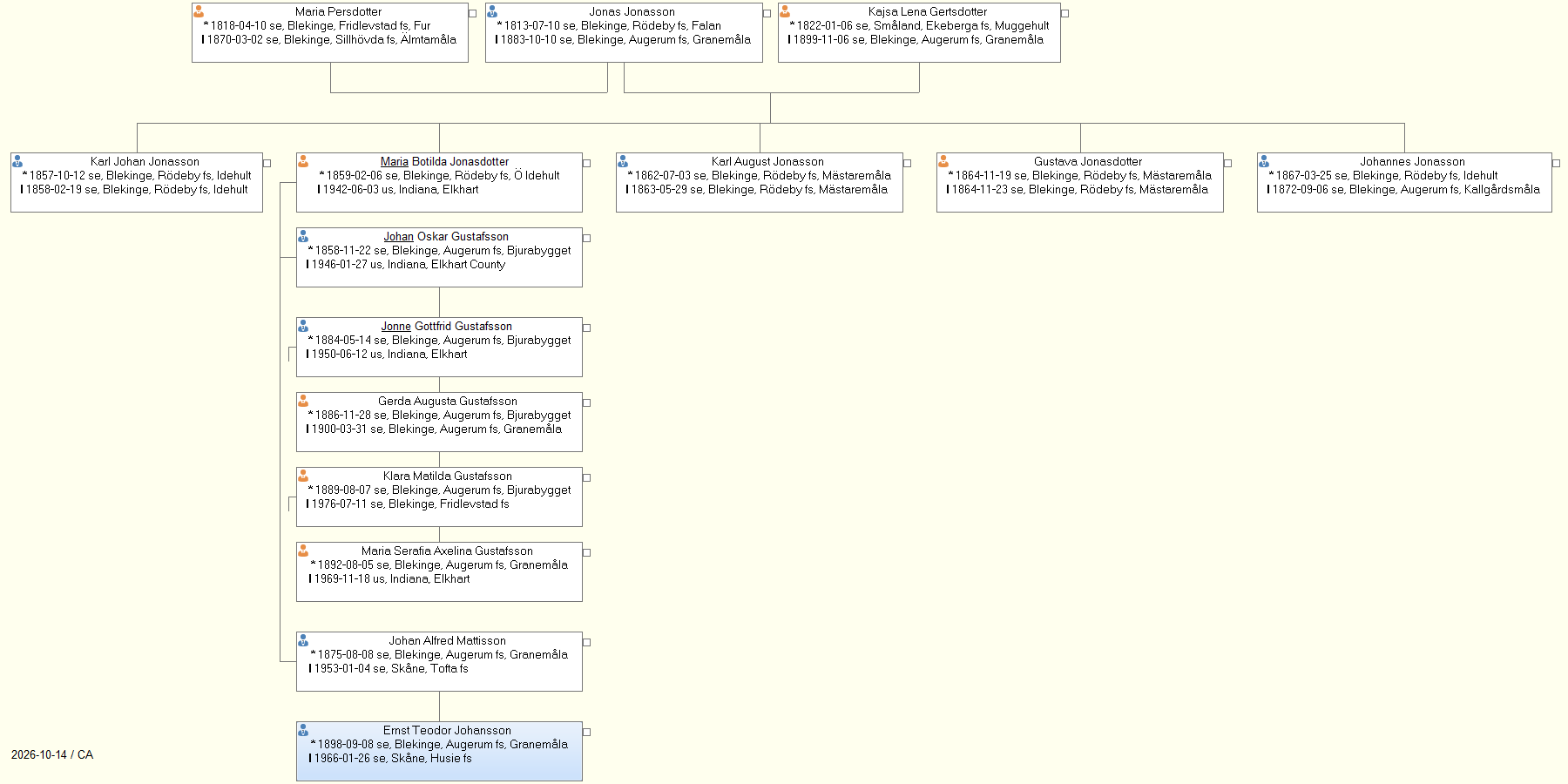Open the Maria Botilda Jonasdotter name link

click(x=444, y=161)
